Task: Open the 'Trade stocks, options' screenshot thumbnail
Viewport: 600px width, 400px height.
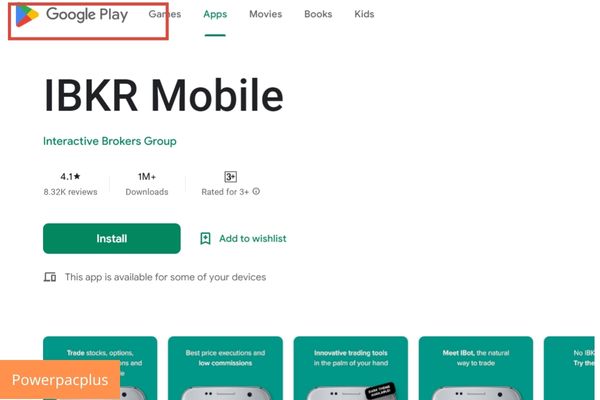Action: coord(100,368)
